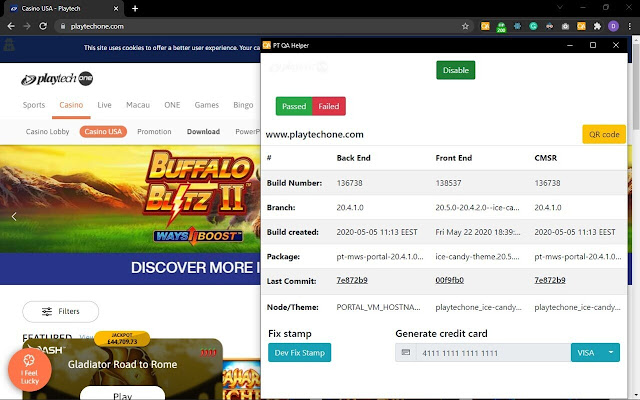Open the Extensions puzzle piece menu
This screenshot has width=640, height=400.
click(x=598, y=26)
